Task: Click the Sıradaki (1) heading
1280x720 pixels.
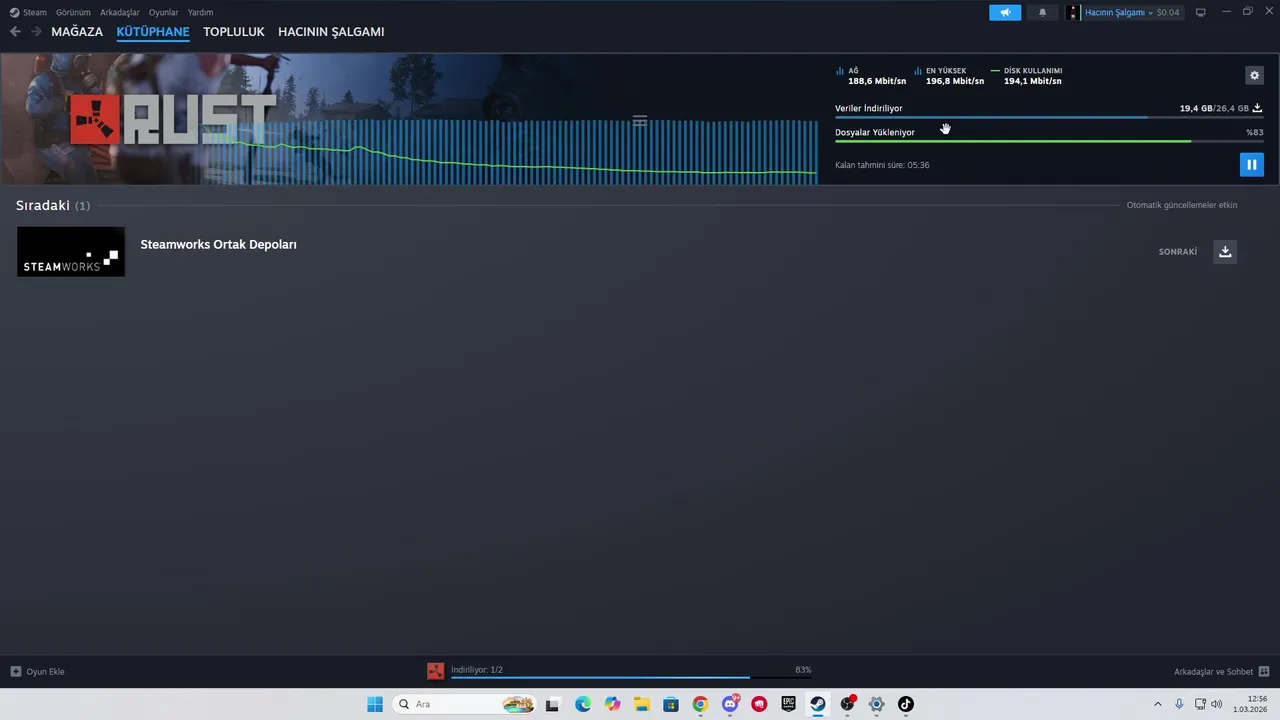Action: [53, 205]
